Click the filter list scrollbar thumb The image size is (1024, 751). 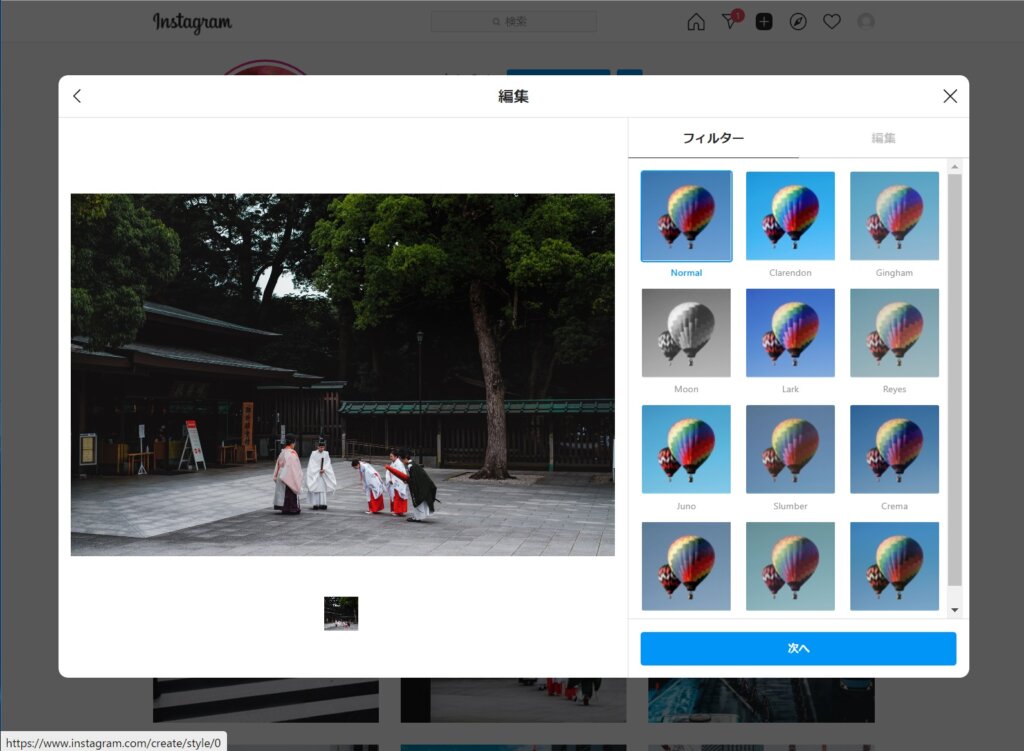pyautogui.click(x=955, y=380)
